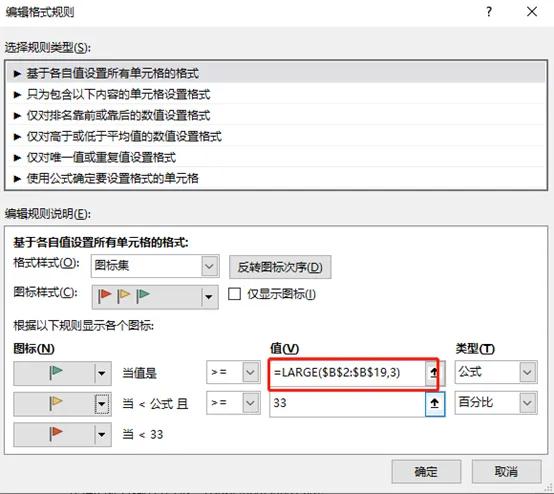Click the red flag icon in third rule row
This screenshot has width=554, height=494.
tap(56, 434)
